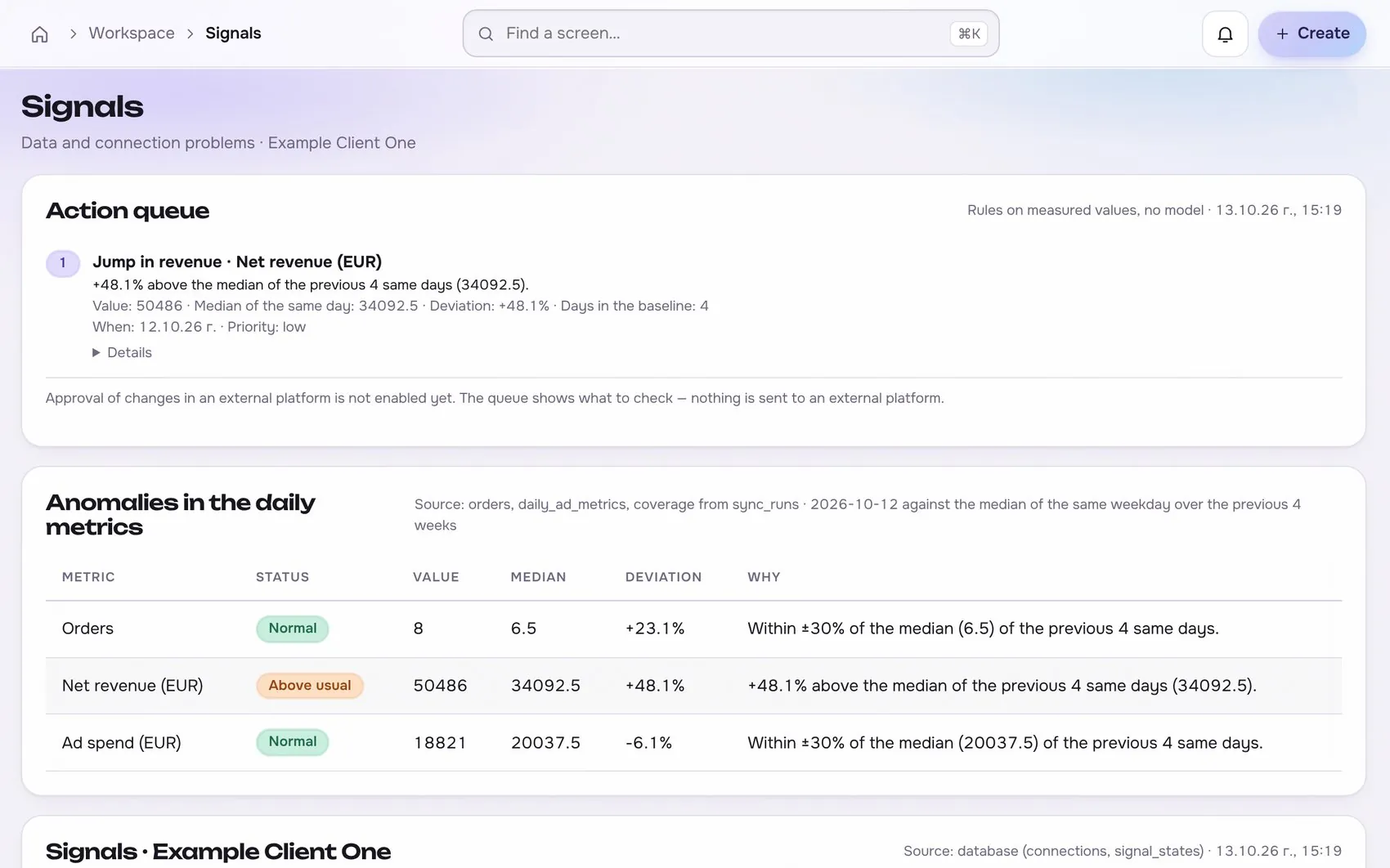Click the DEVIATION column header

tap(663, 577)
